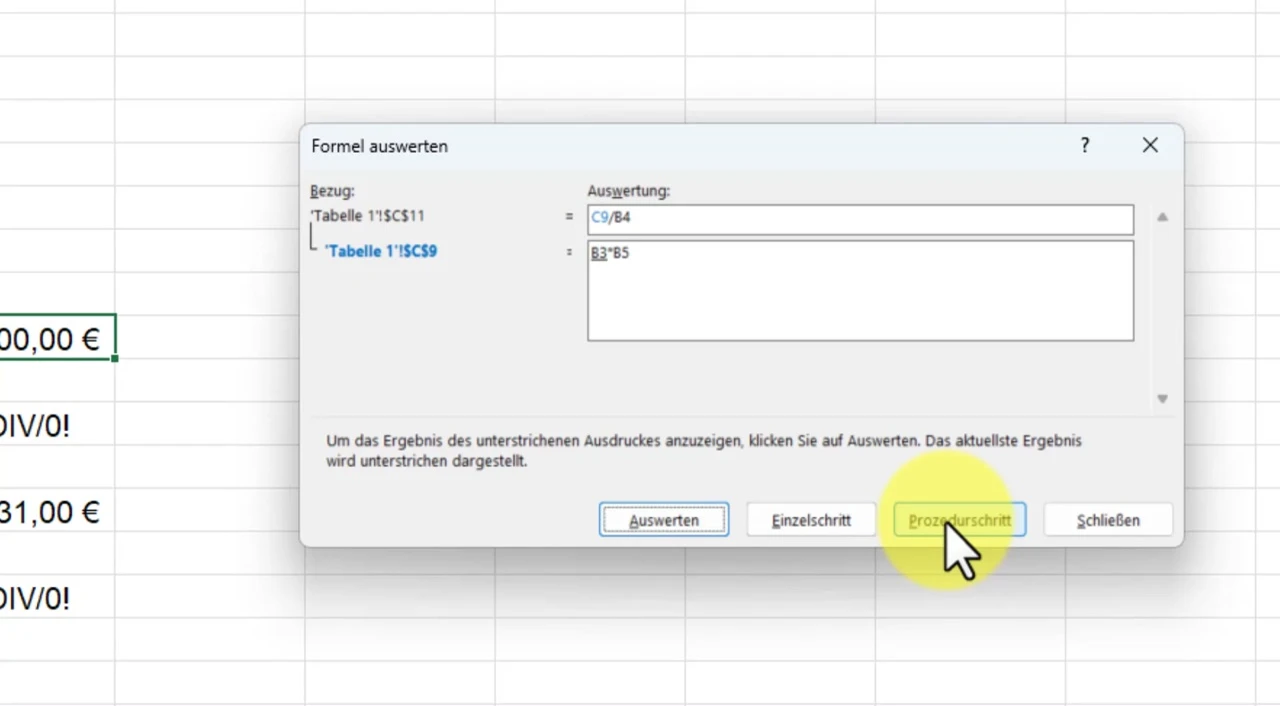Select the 'Tabelle 1'!$C$11 reference
1280x706 pixels.
coord(368,215)
